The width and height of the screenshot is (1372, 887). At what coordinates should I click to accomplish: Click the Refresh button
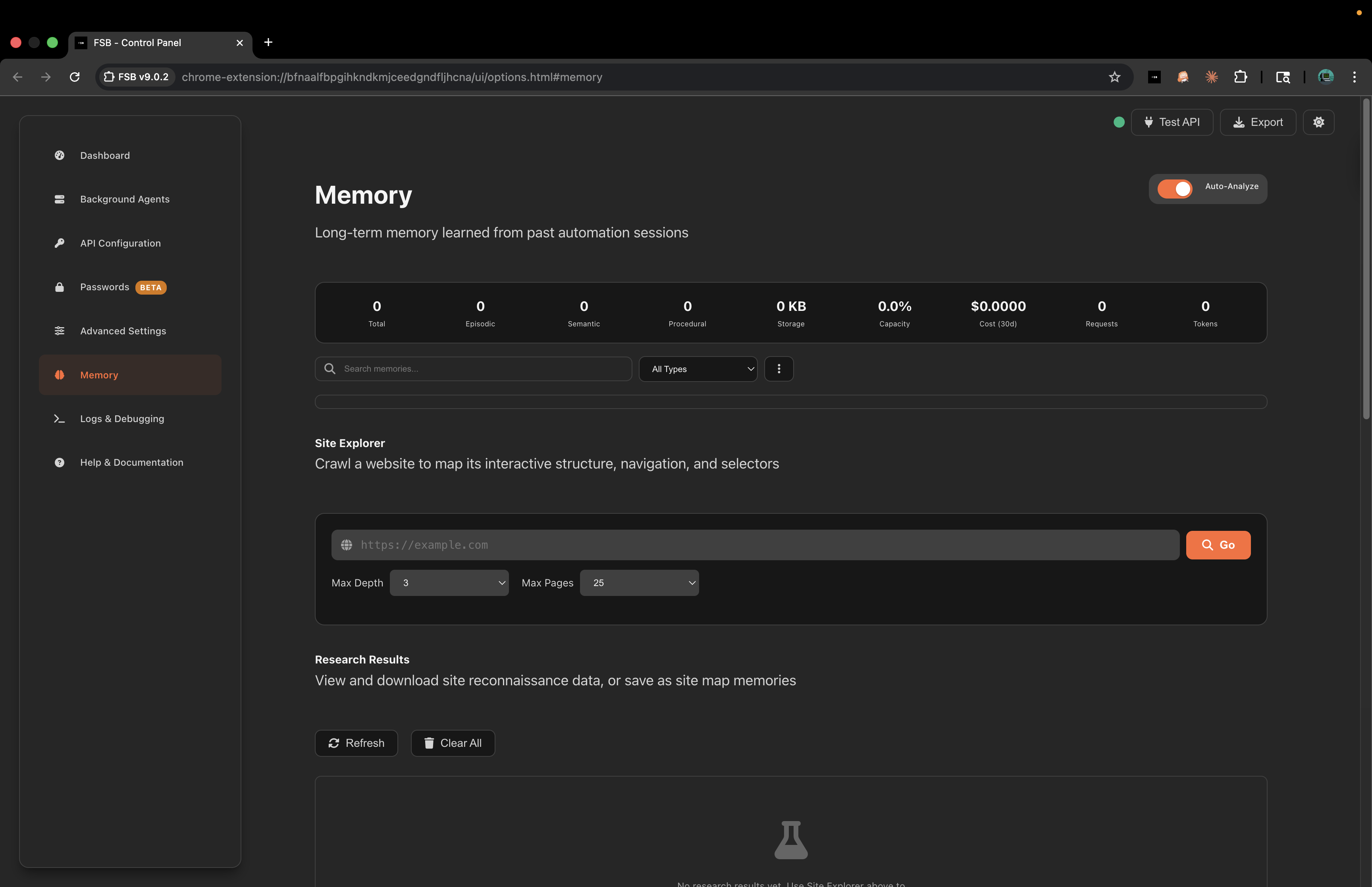point(356,743)
